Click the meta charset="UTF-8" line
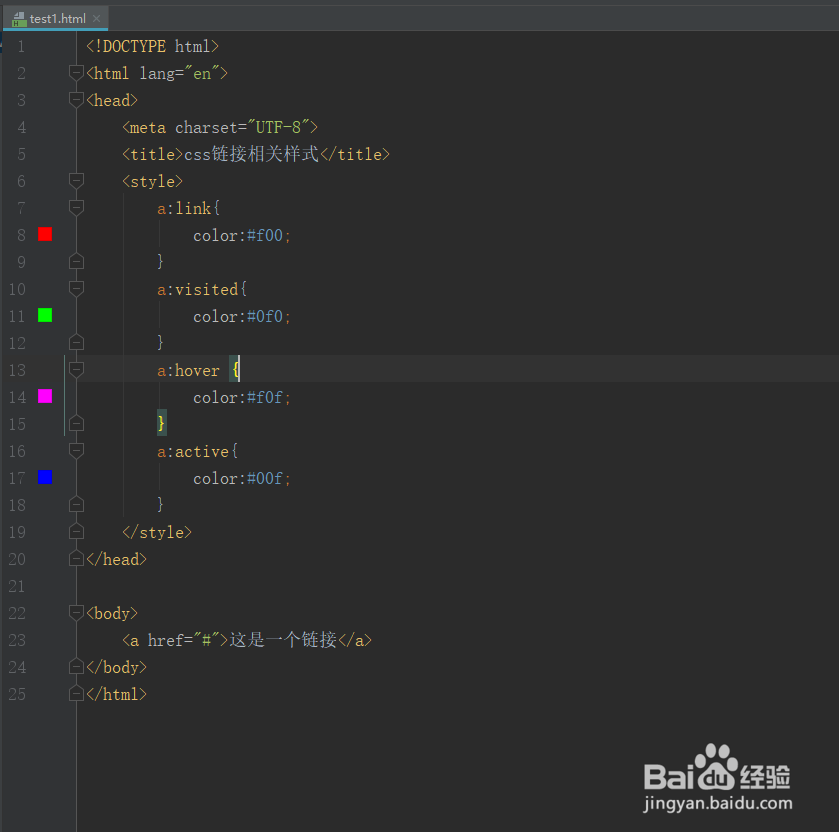This screenshot has height=832, width=839. [x=220, y=127]
